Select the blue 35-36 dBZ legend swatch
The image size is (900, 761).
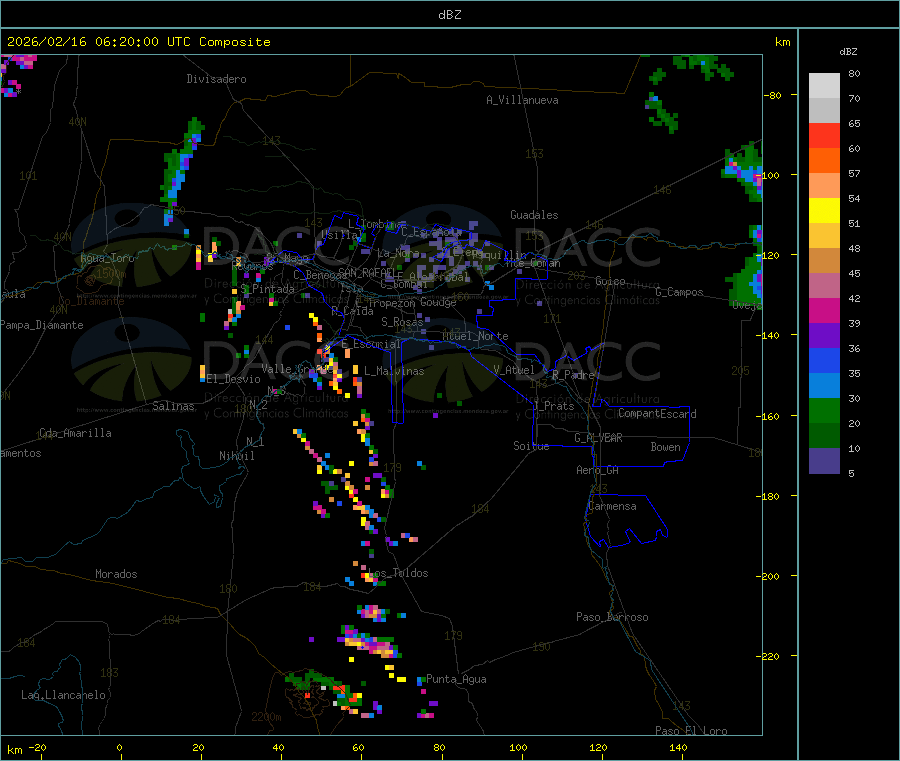point(824,360)
